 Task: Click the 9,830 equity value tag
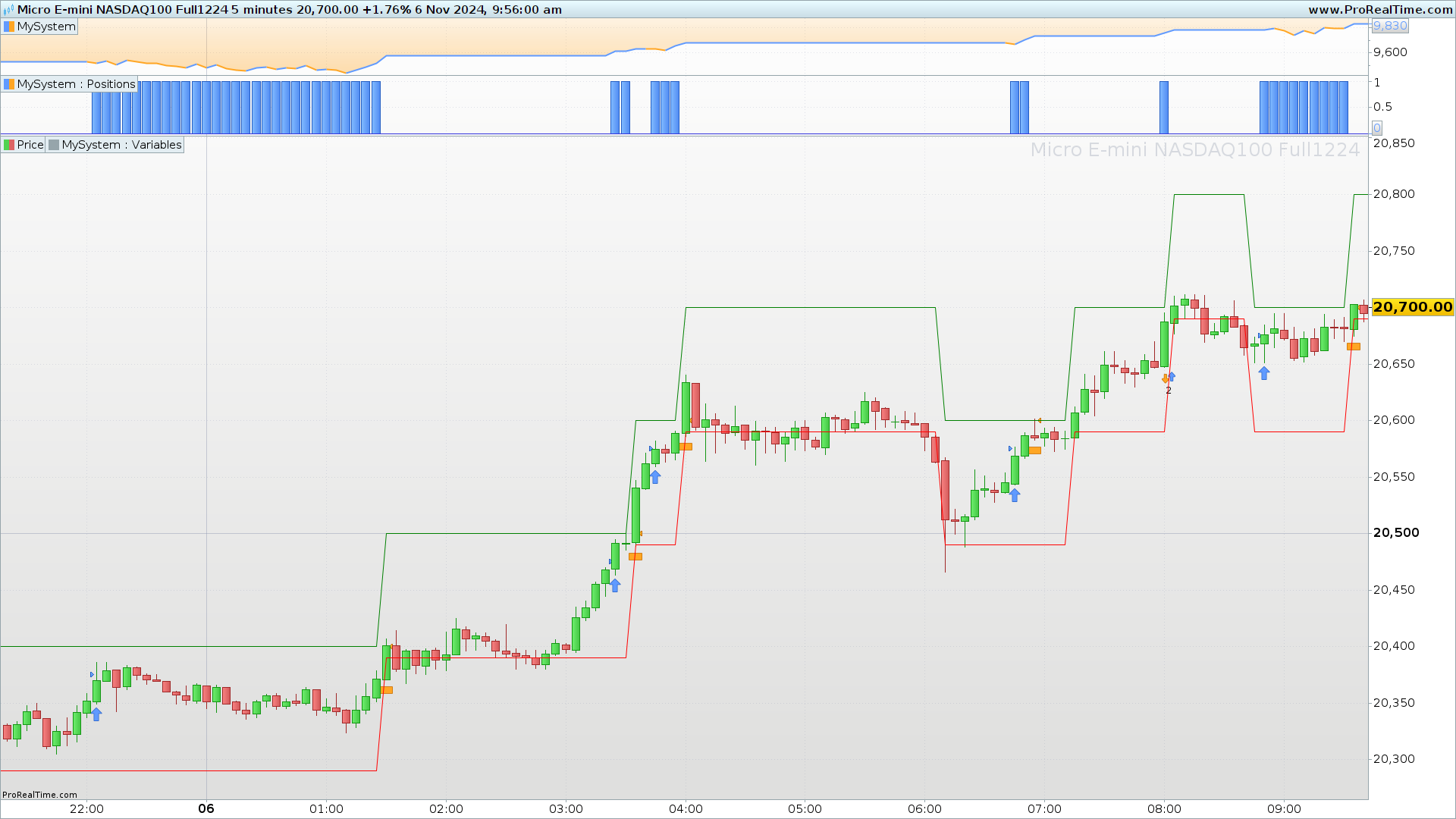[x=1390, y=26]
